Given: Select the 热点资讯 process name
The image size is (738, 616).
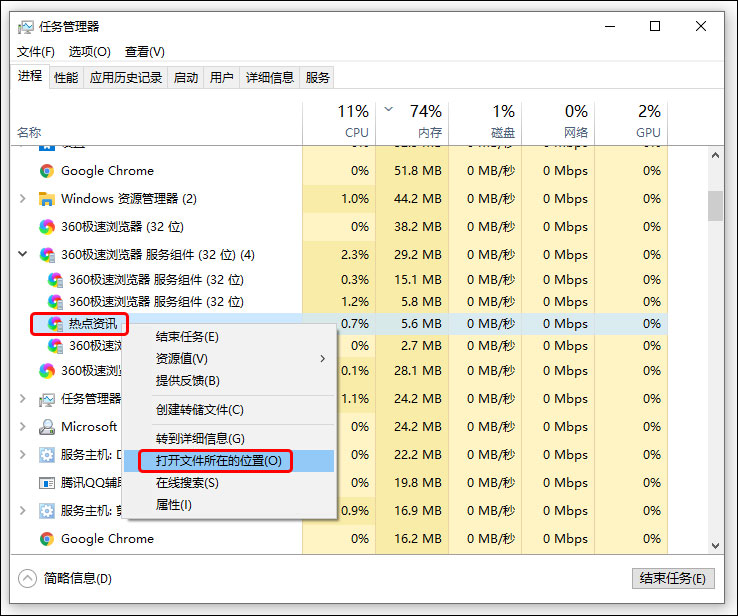Looking at the screenshot, I should 93,324.
